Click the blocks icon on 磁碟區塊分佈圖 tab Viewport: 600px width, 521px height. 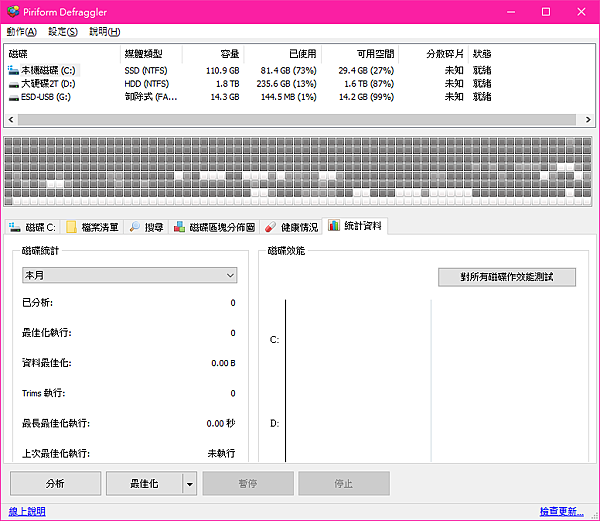click(179, 227)
